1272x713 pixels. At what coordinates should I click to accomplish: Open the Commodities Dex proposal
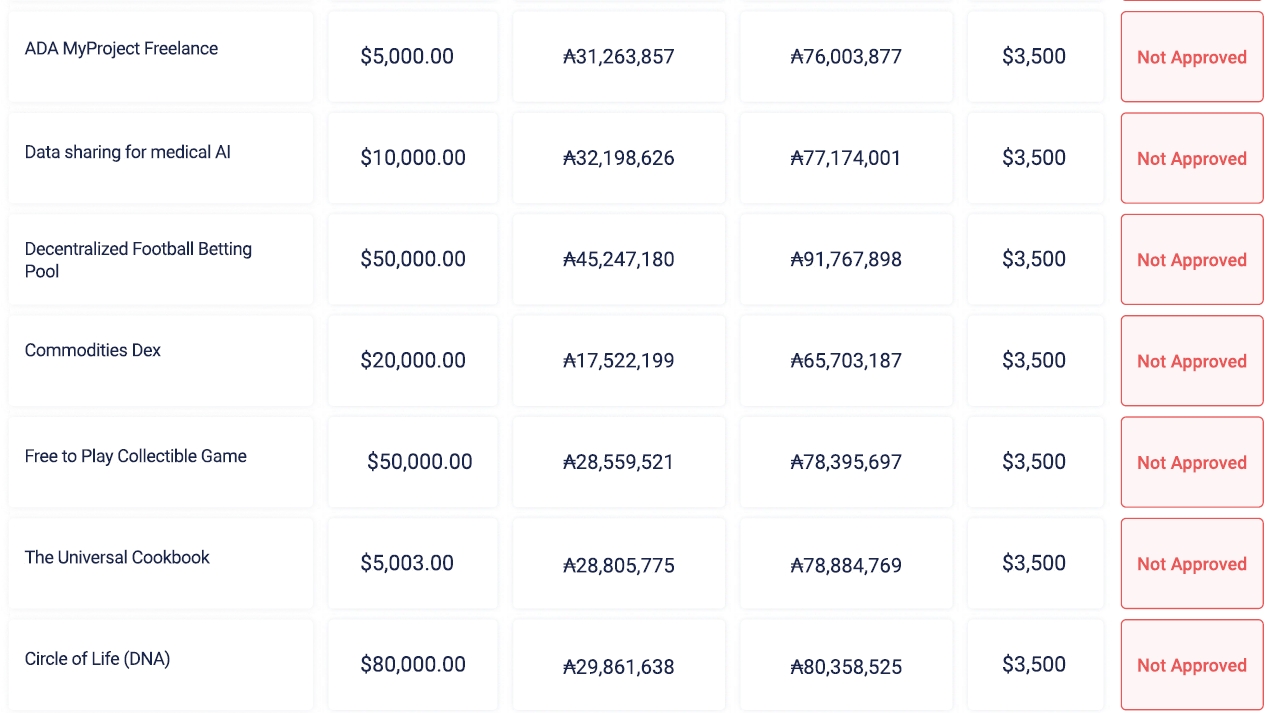(x=93, y=351)
